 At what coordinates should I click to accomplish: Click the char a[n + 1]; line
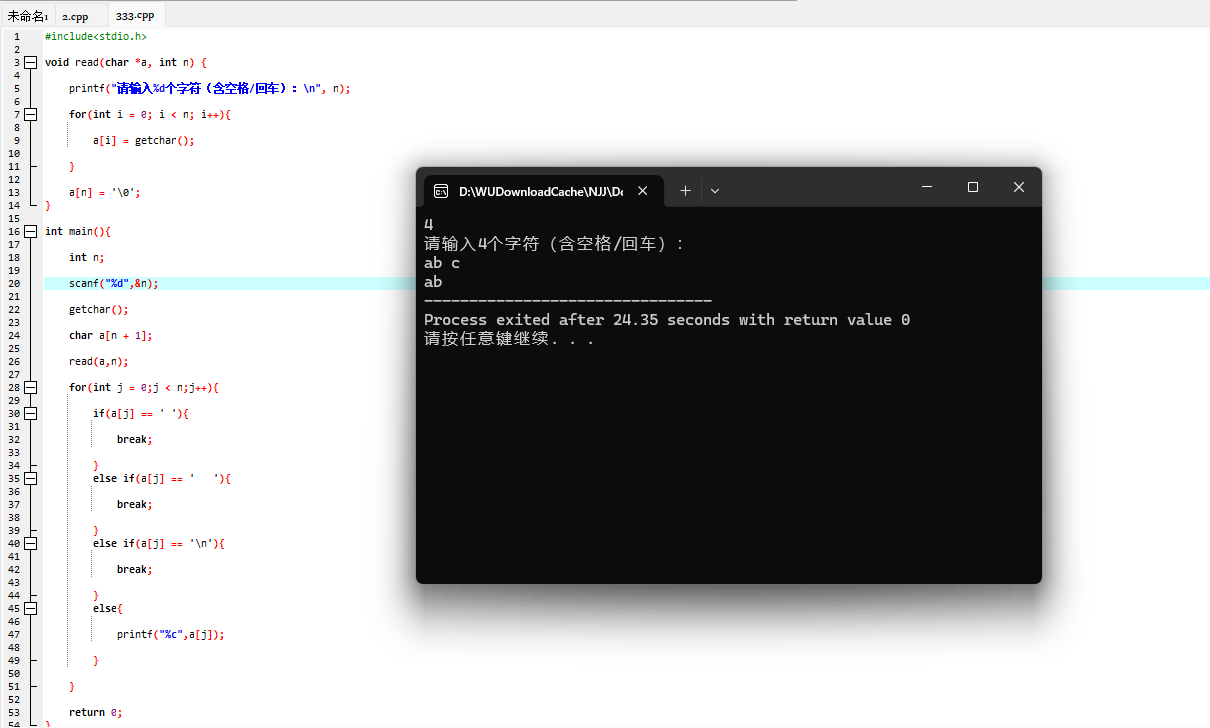(x=111, y=335)
